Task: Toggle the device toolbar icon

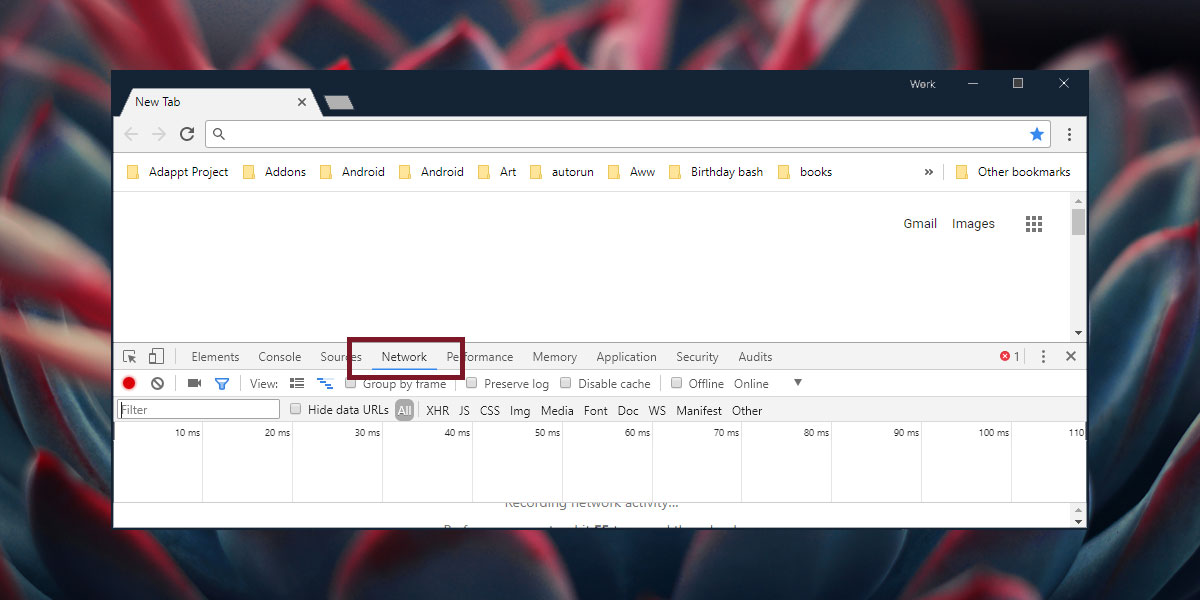Action: (x=156, y=357)
